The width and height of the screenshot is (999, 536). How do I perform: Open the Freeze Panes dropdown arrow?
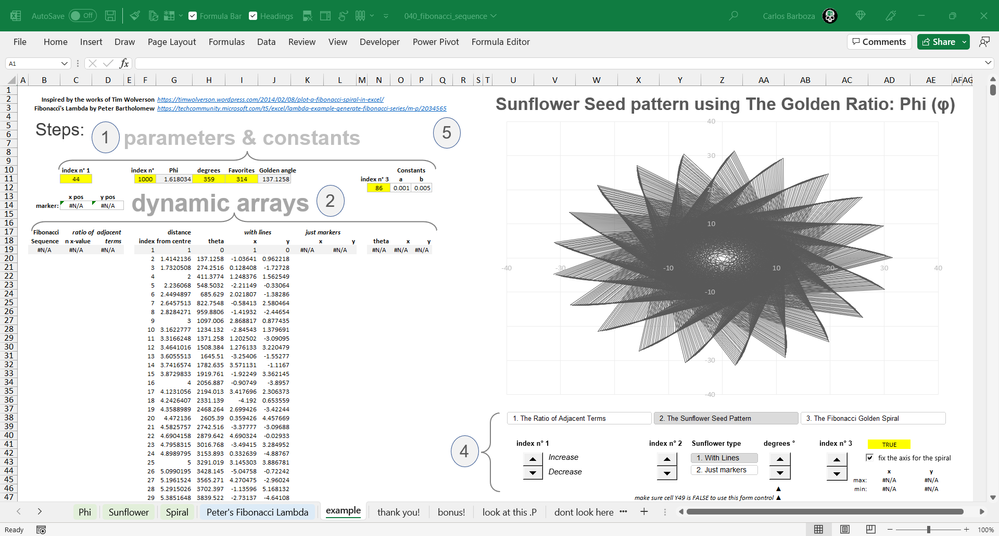click(x=181, y=16)
